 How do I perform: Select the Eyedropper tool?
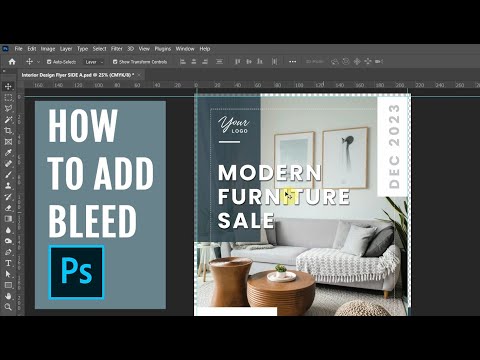tap(8, 153)
